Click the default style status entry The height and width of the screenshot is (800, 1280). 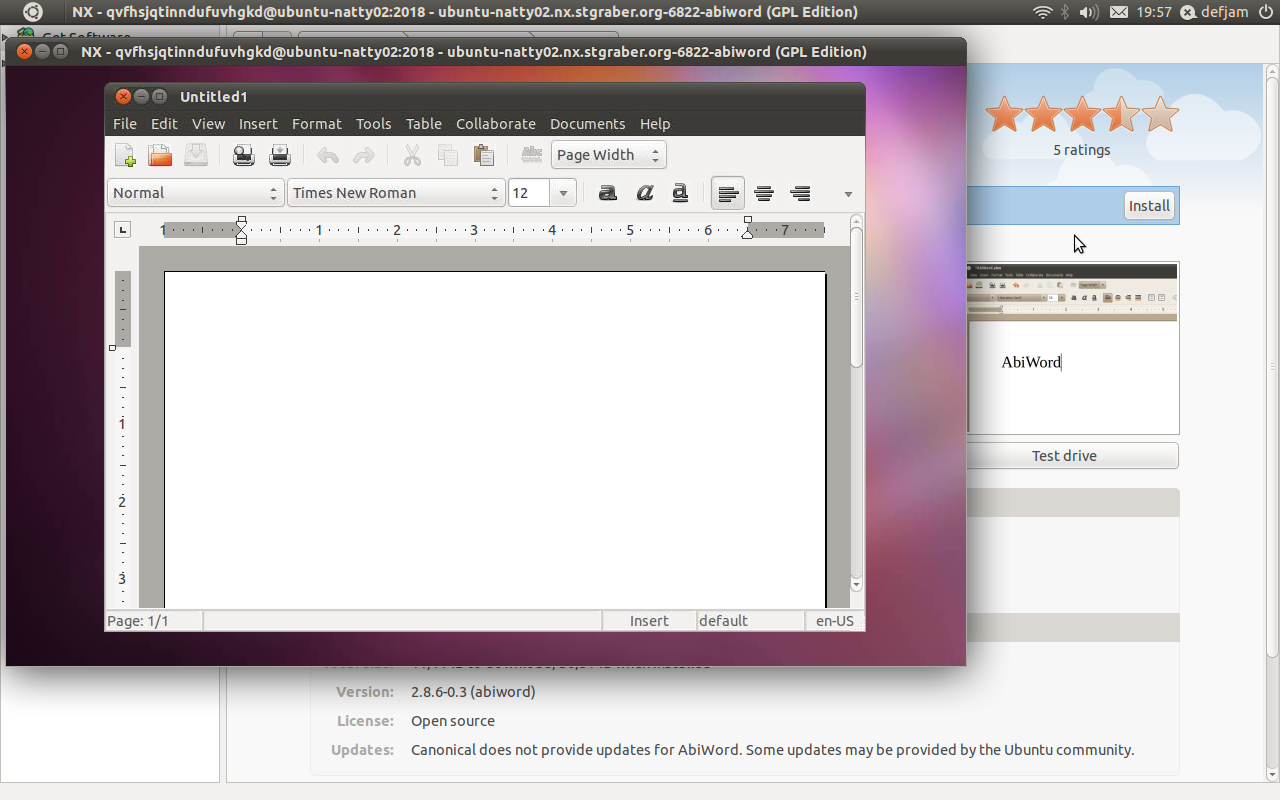point(751,621)
